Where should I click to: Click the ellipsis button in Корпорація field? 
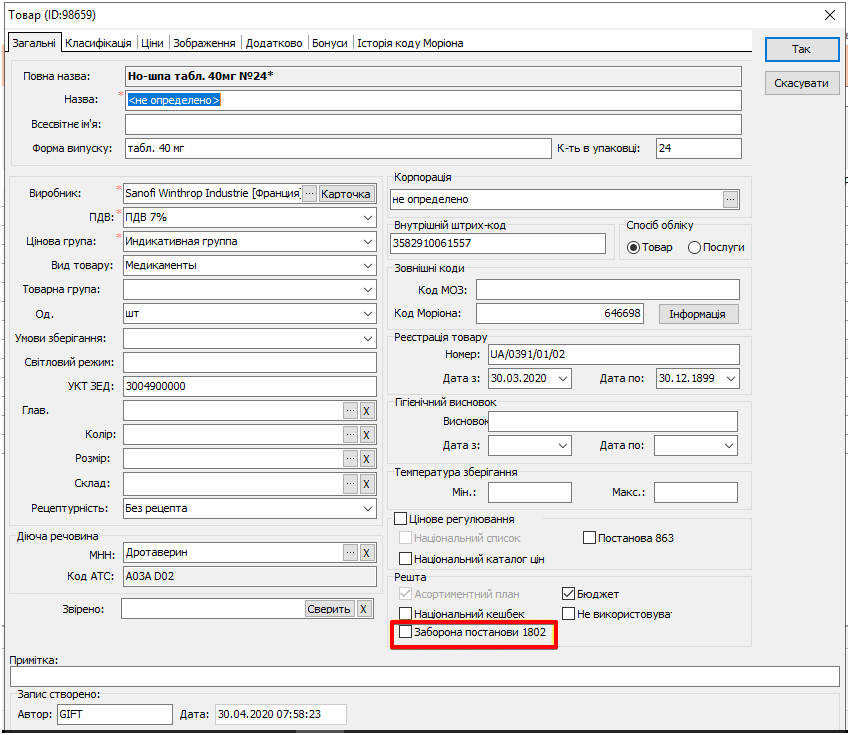[731, 199]
